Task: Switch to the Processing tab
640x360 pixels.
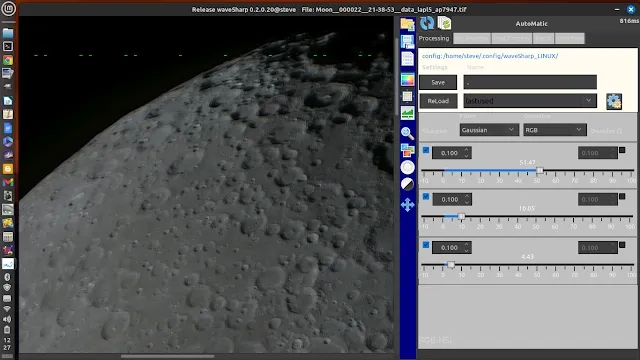Action: pyautogui.click(x=434, y=38)
